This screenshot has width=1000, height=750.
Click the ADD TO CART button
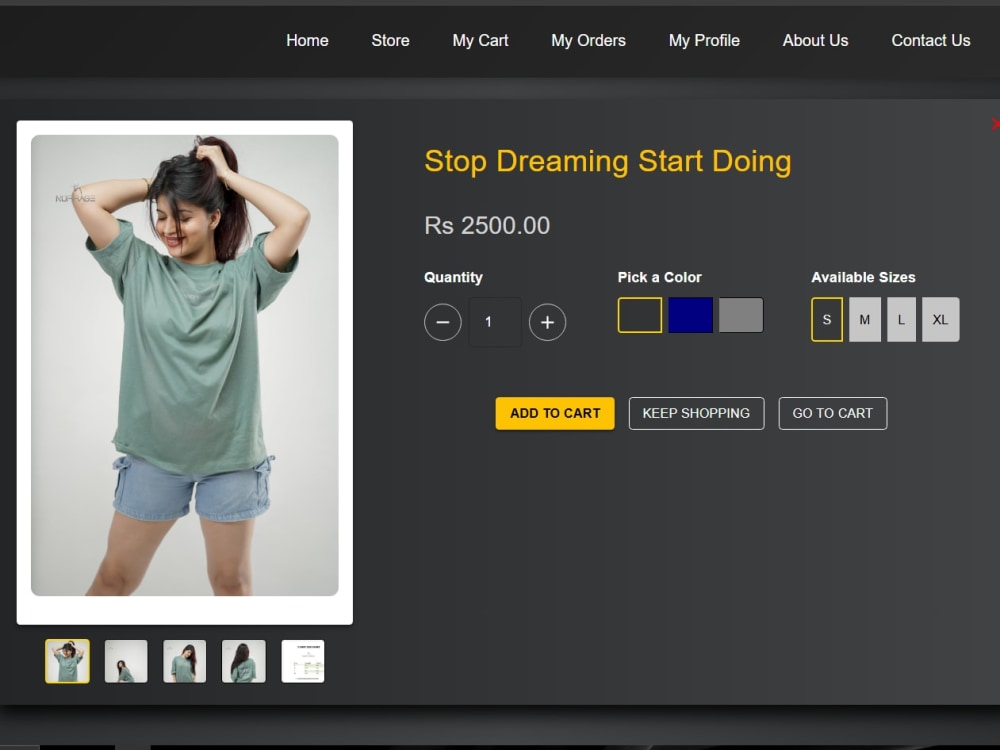[x=555, y=413]
